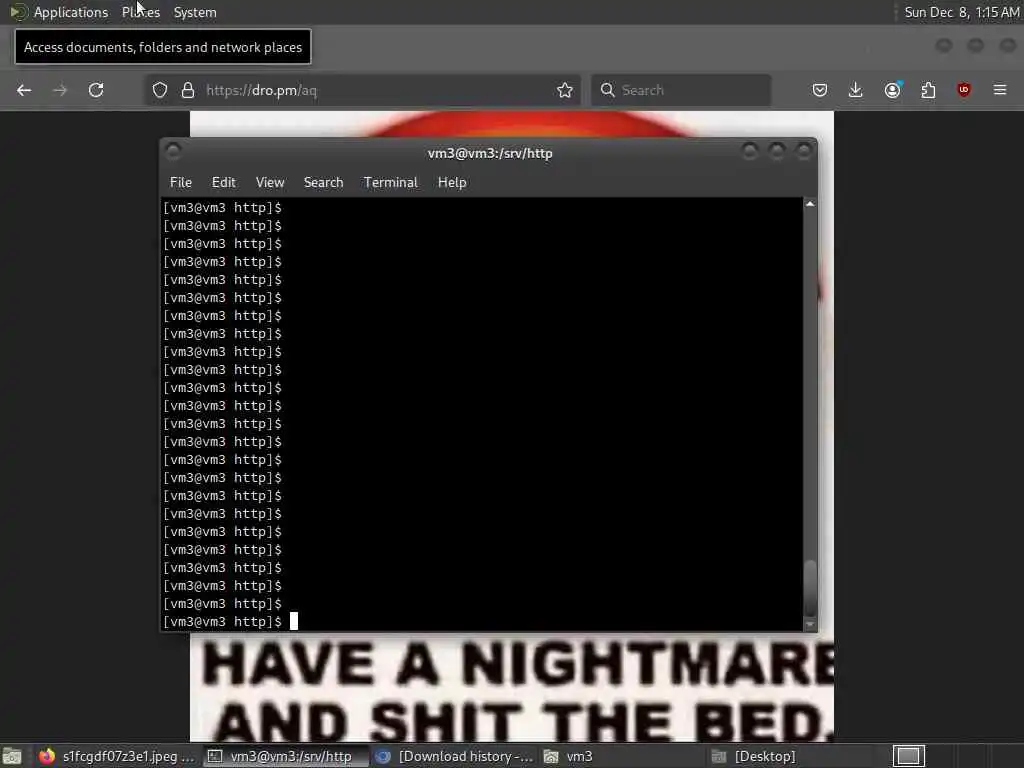Open the Pocket save icon
This screenshot has height=768, width=1024.
click(x=820, y=90)
